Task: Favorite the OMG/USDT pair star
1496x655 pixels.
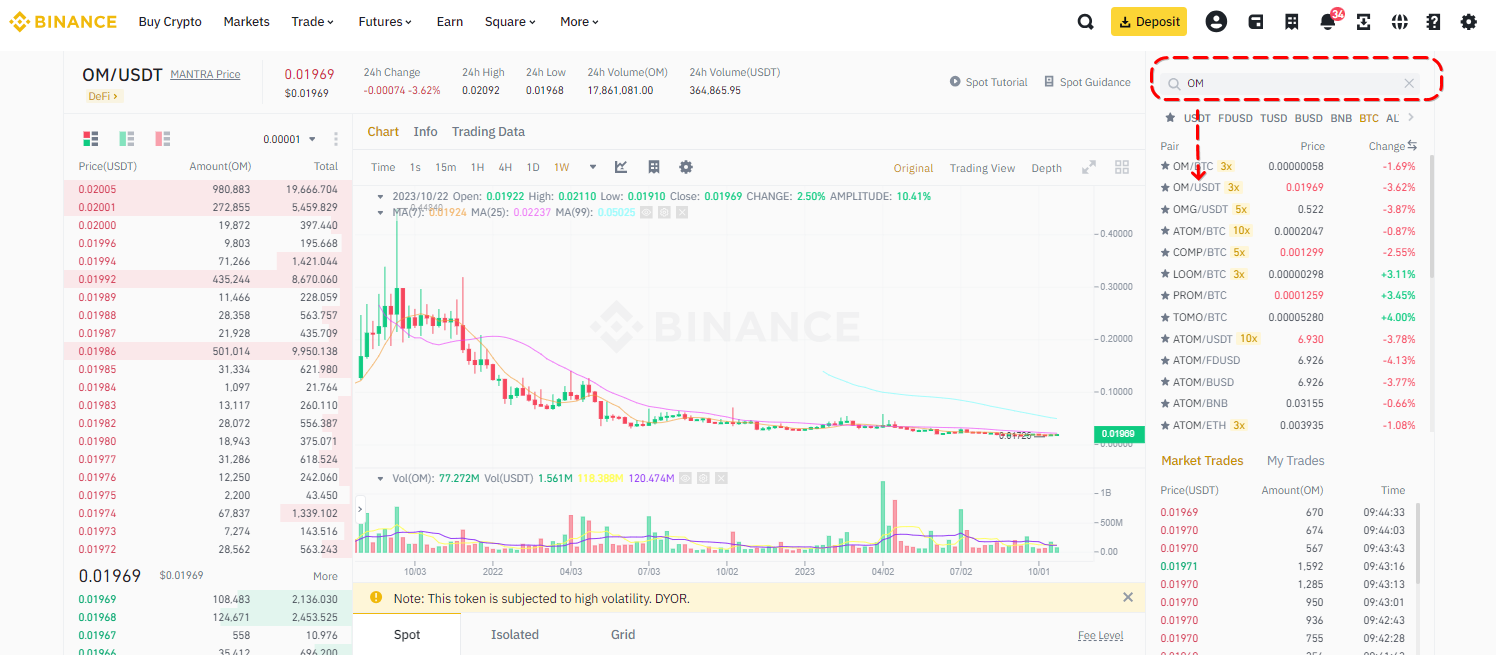Action: [x=1165, y=209]
